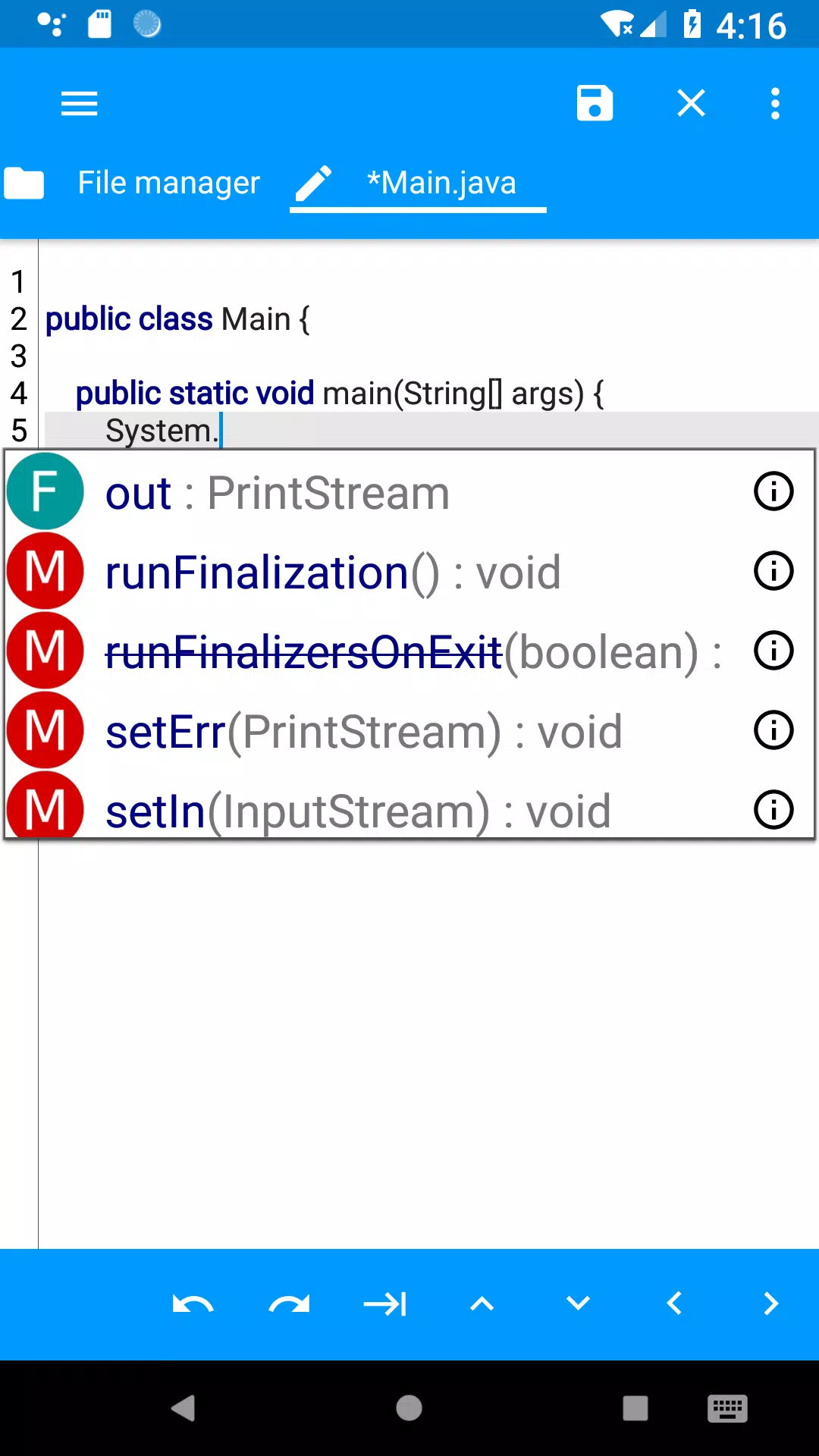
Task: Open the three-dot overflow menu
Action: 775,104
